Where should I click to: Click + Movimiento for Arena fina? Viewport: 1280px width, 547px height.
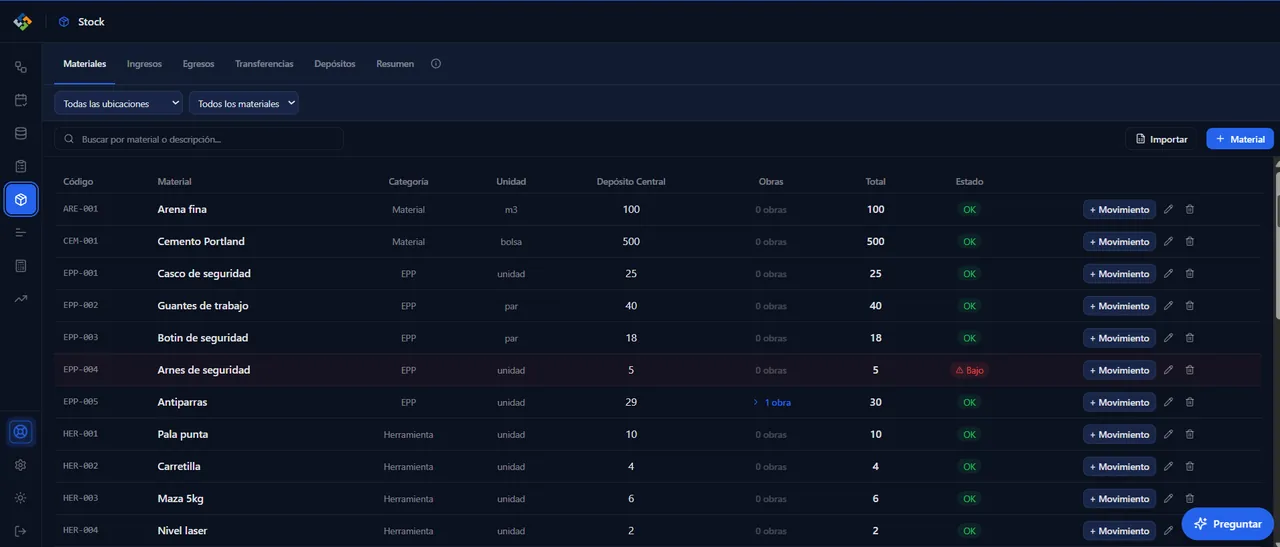click(x=1119, y=209)
